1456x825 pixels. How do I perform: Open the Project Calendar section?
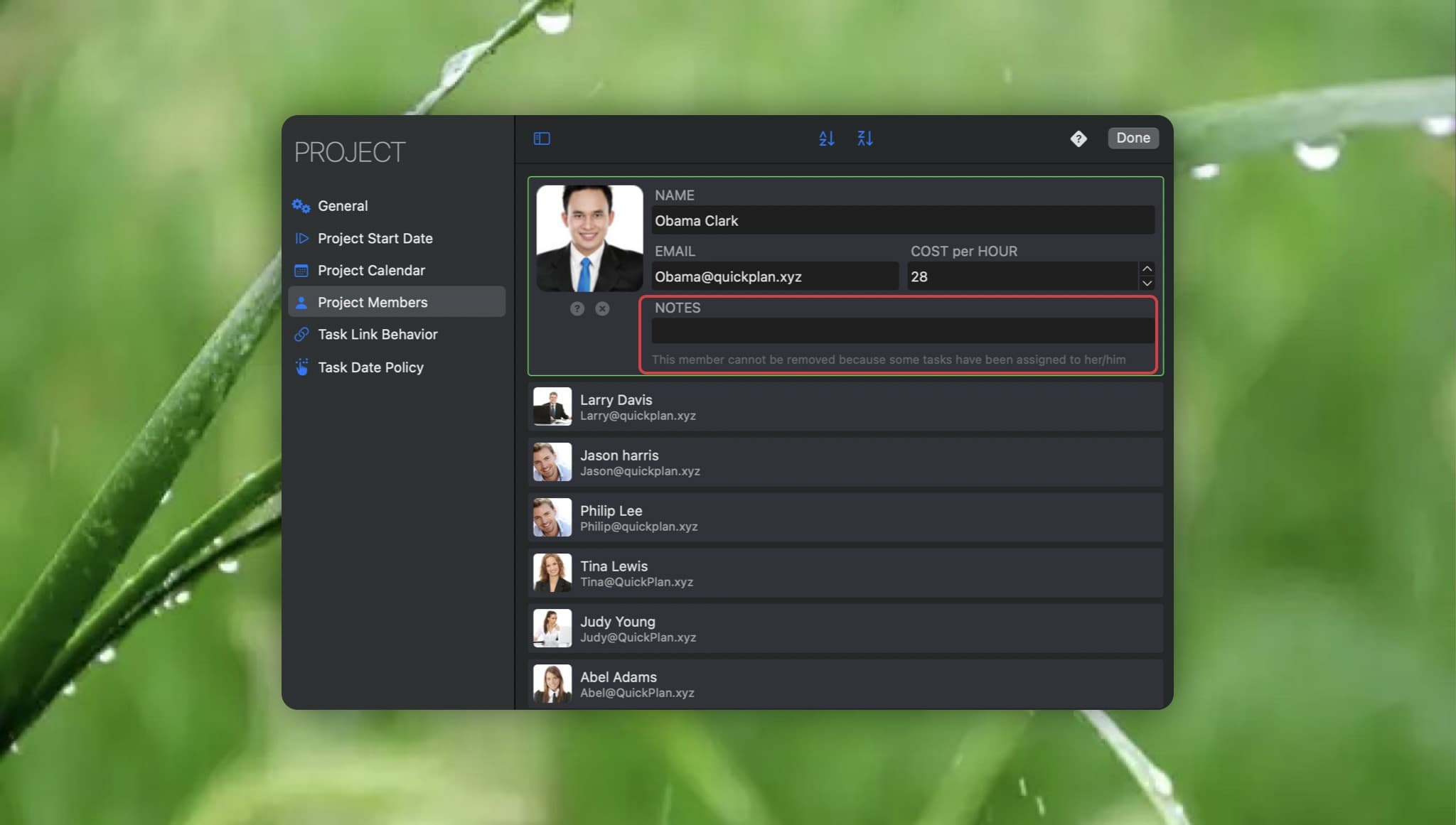coord(370,271)
